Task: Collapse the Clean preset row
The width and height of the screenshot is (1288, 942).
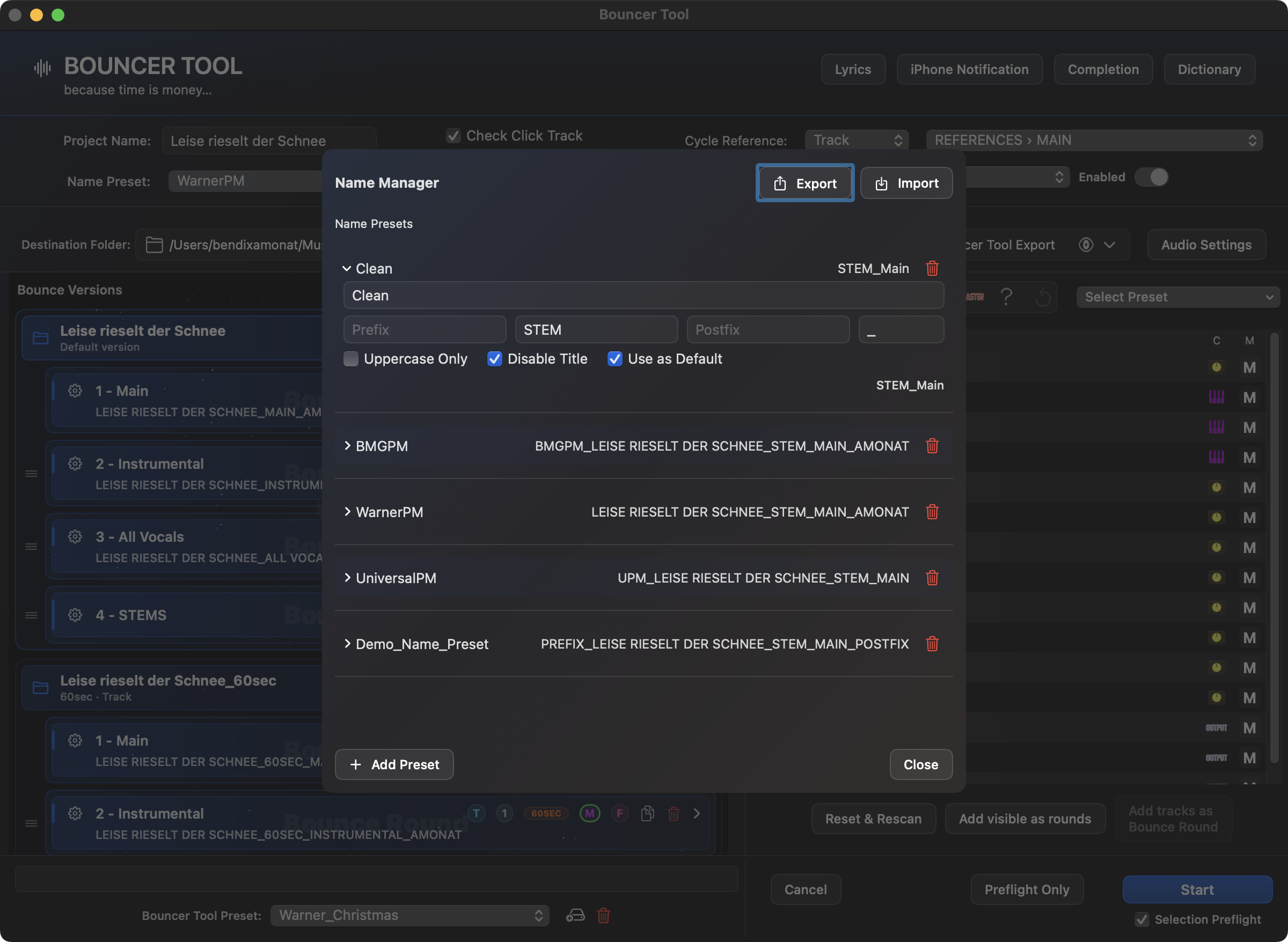Action: point(346,268)
